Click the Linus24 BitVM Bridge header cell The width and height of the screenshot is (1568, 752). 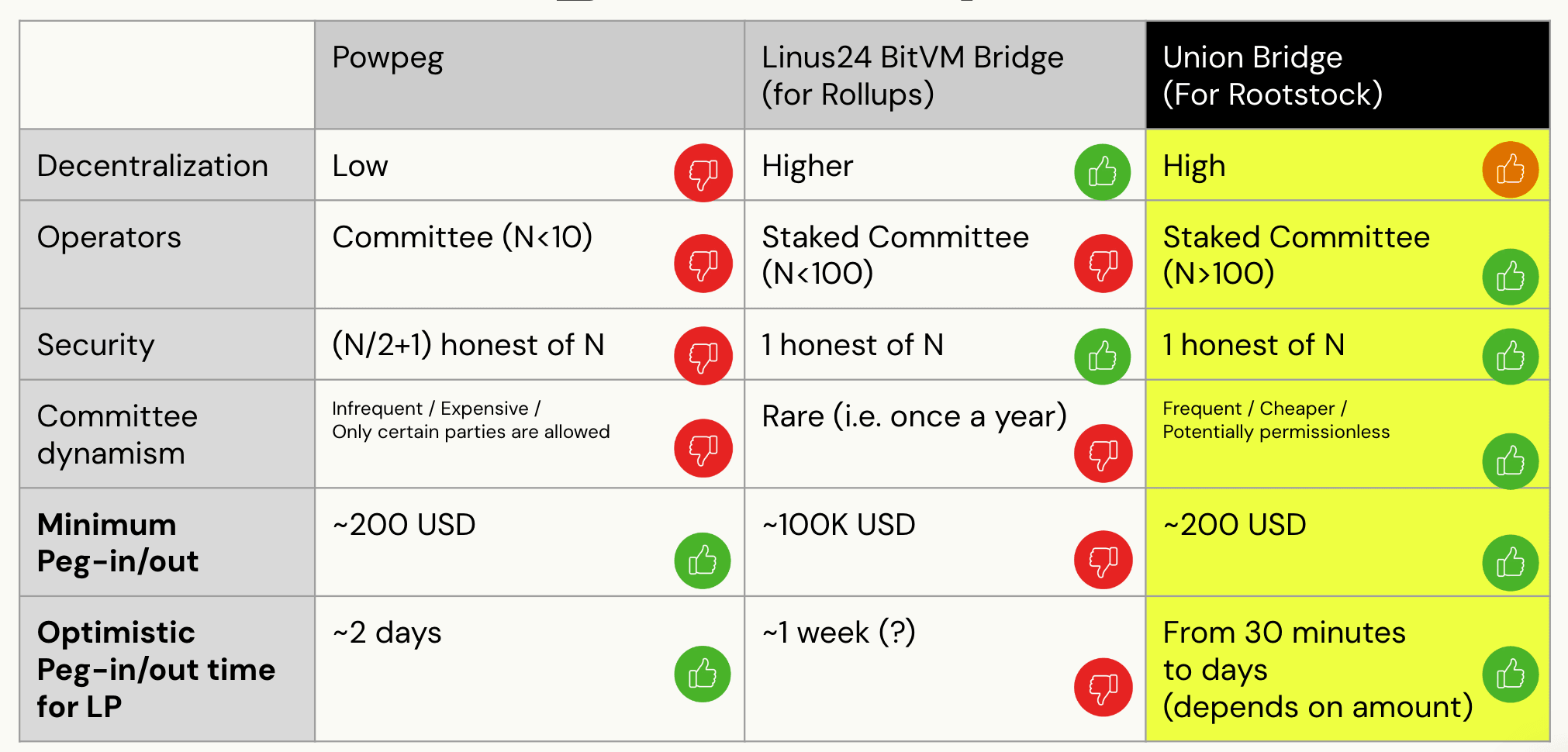click(x=944, y=75)
